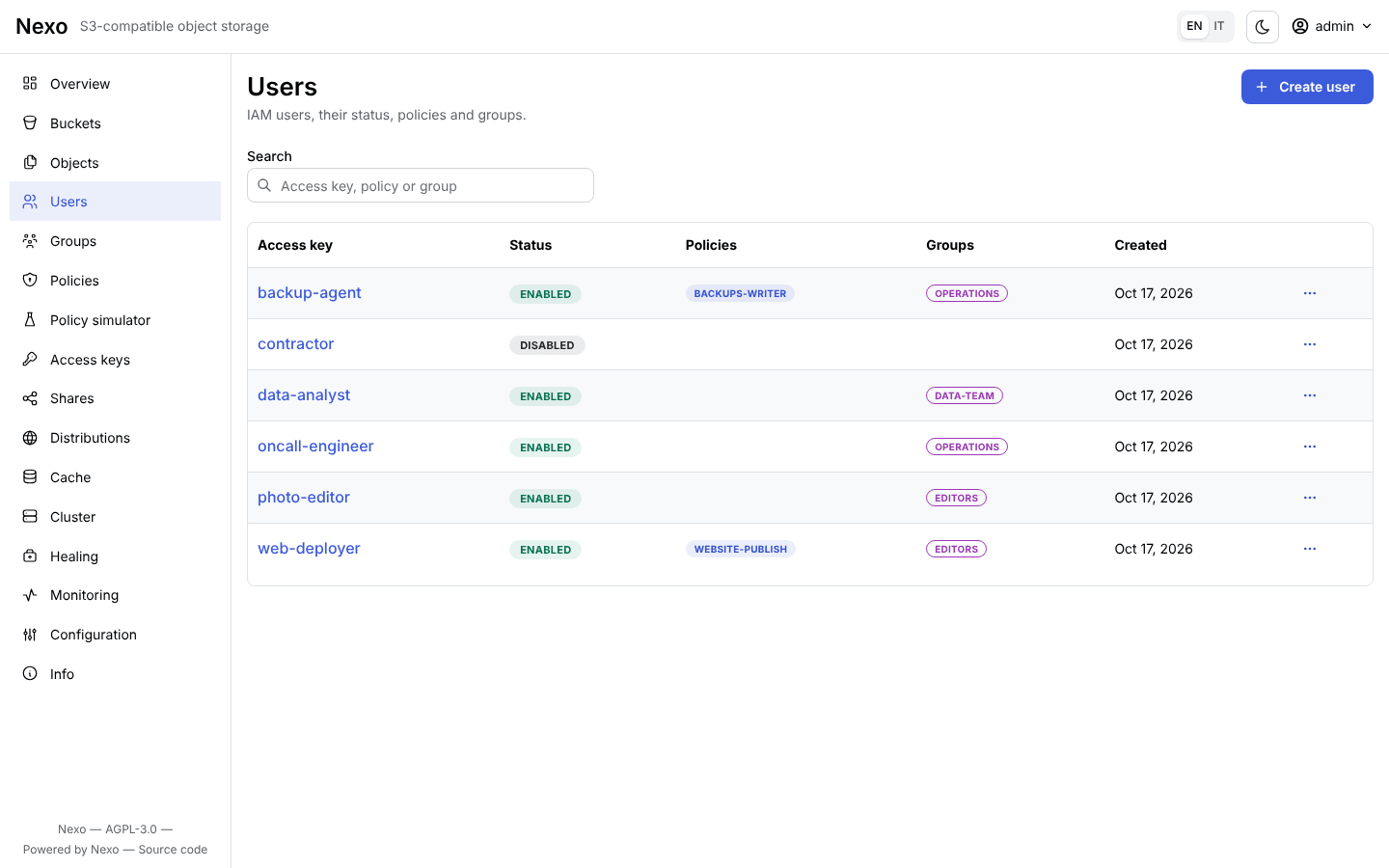The width and height of the screenshot is (1389, 868).
Task: Click the Objects files icon
Action: pyautogui.click(x=30, y=163)
